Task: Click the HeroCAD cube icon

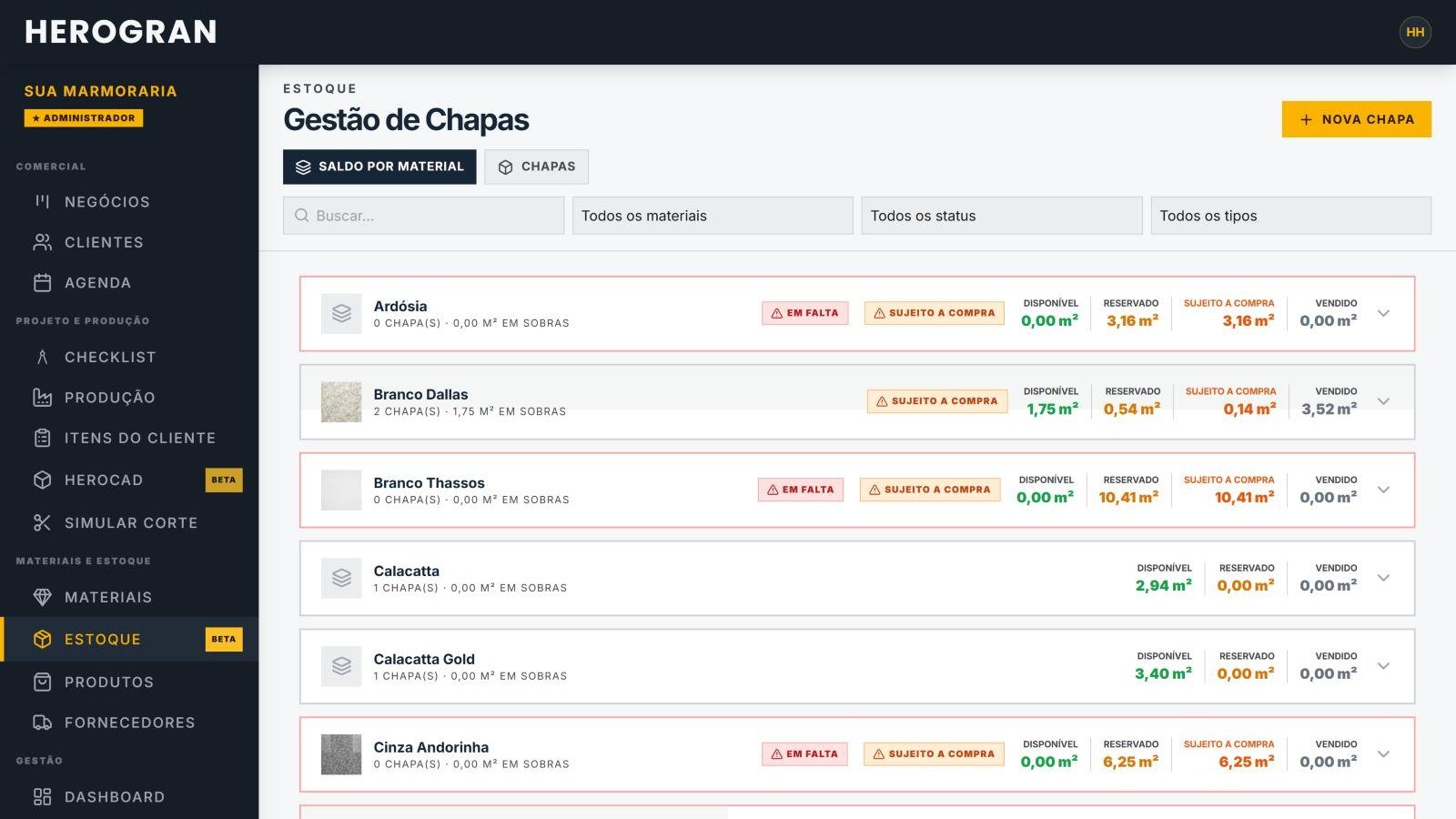Action: (x=42, y=480)
